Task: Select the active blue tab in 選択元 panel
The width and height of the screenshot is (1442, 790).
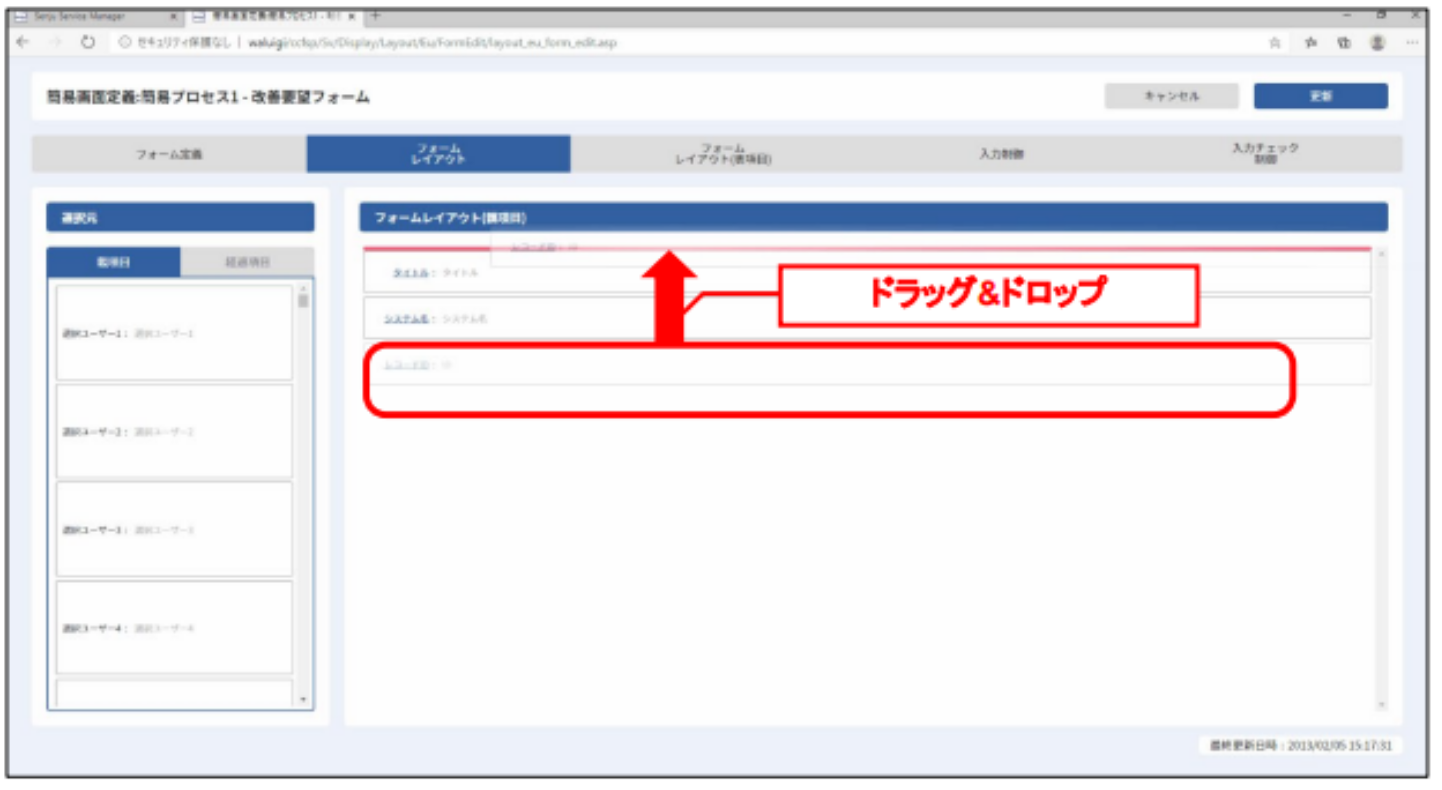Action: pyautogui.click(x=114, y=262)
